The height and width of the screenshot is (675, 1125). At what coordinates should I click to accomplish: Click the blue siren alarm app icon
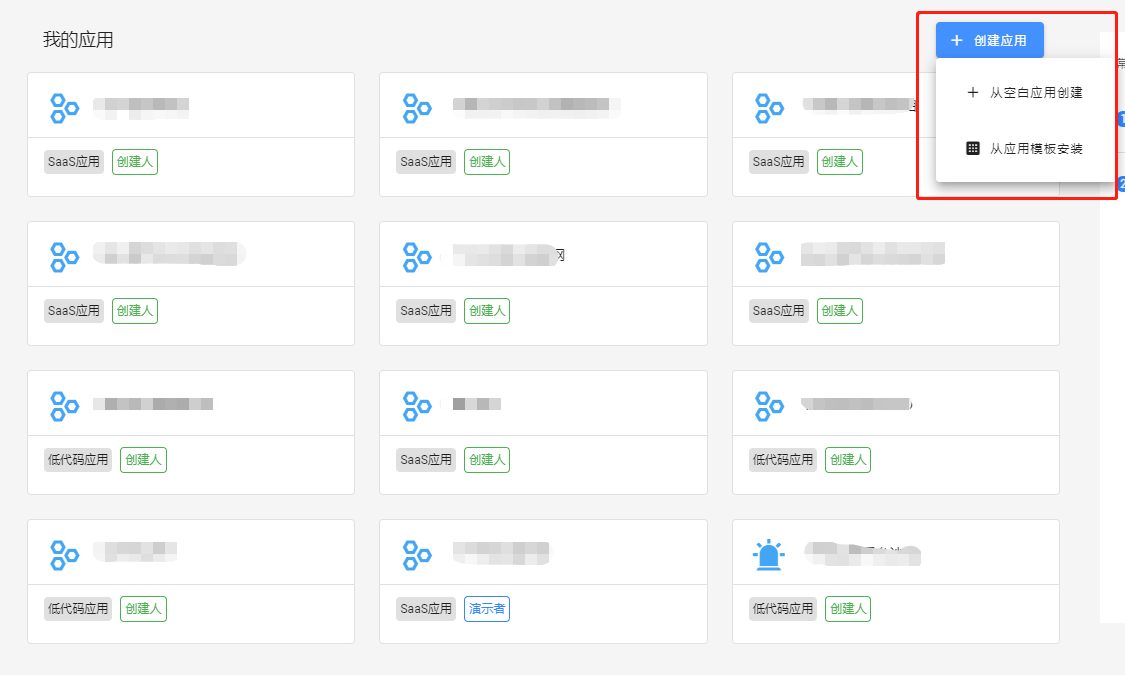click(x=768, y=554)
